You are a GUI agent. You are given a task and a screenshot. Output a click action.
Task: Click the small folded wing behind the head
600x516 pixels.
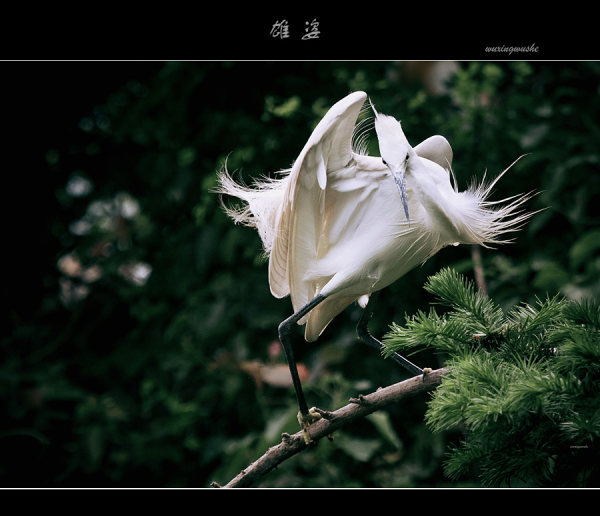pos(435,150)
